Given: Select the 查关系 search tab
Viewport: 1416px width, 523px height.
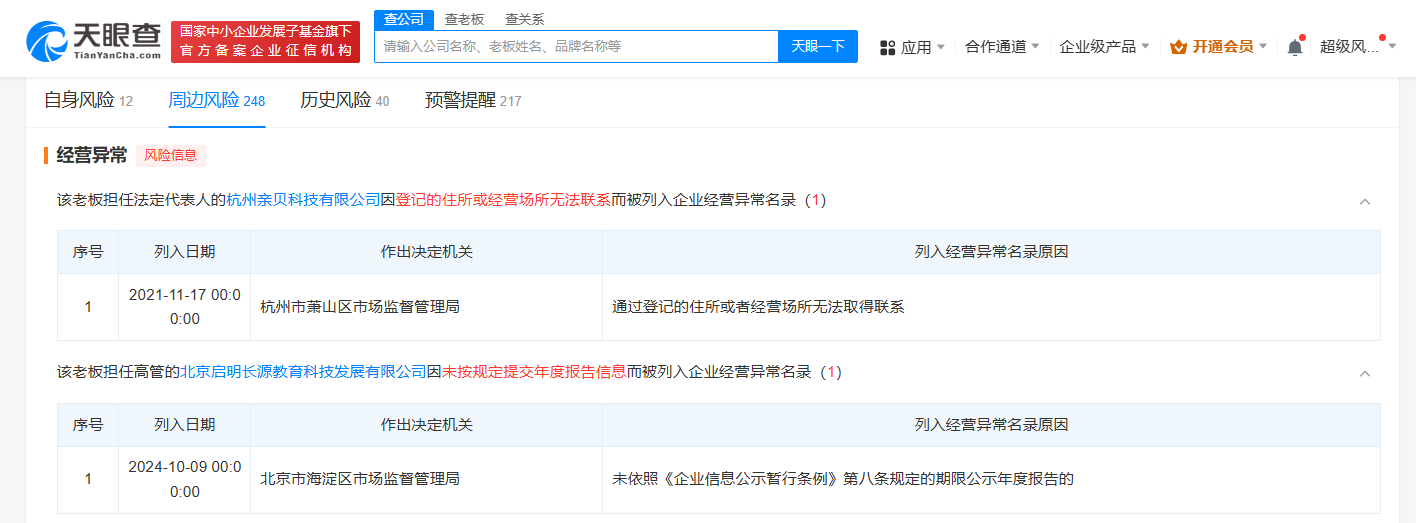Looking at the screenshot, I should pyautogui.click(x=525, y=19).
